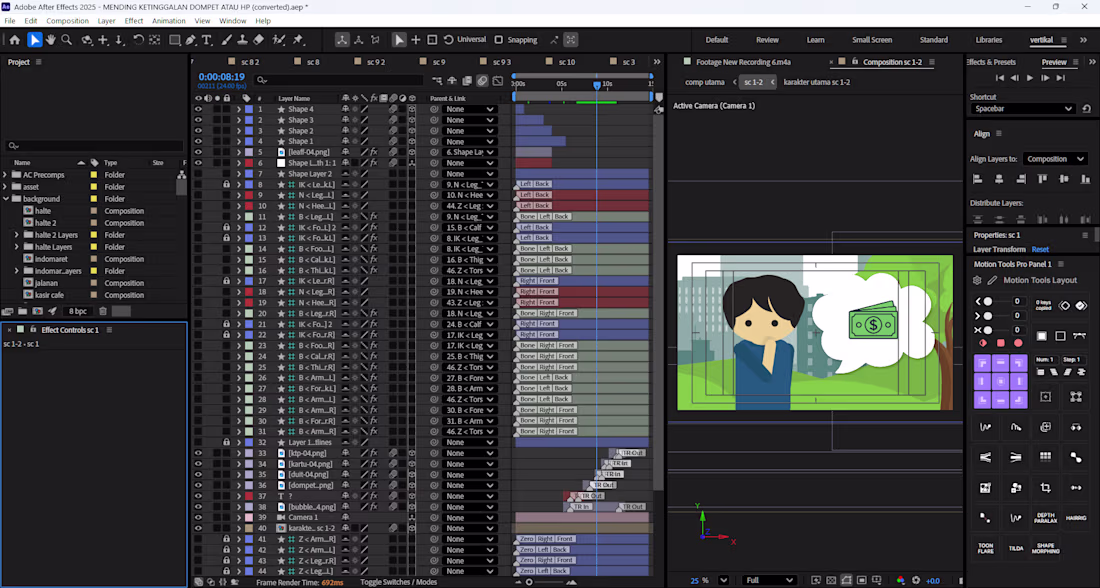Select the Hand tool in toolbar
This screenshot has height=588, width=1100.
[x=51, y=40]
